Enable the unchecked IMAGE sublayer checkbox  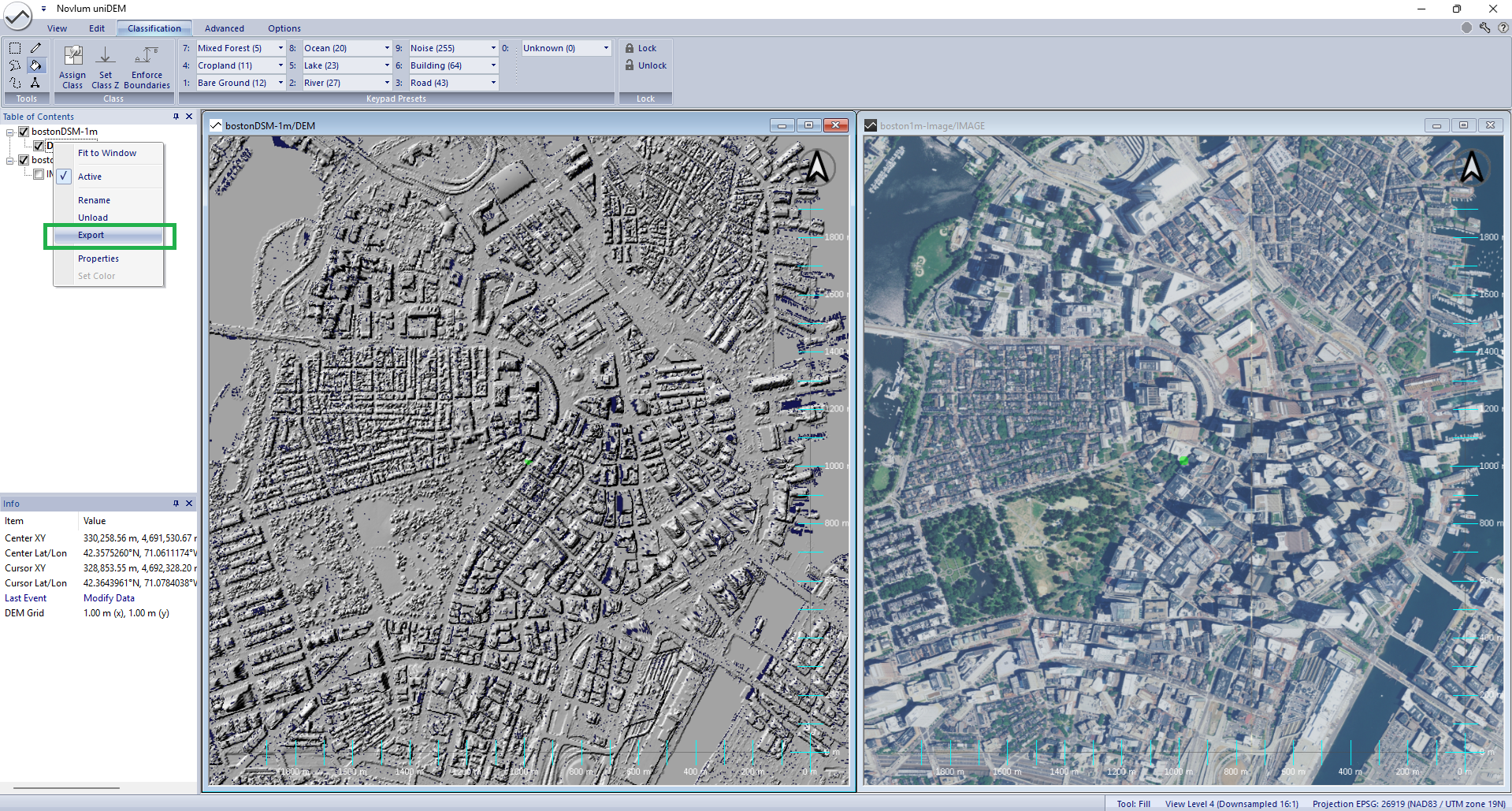tap(39, 174)
